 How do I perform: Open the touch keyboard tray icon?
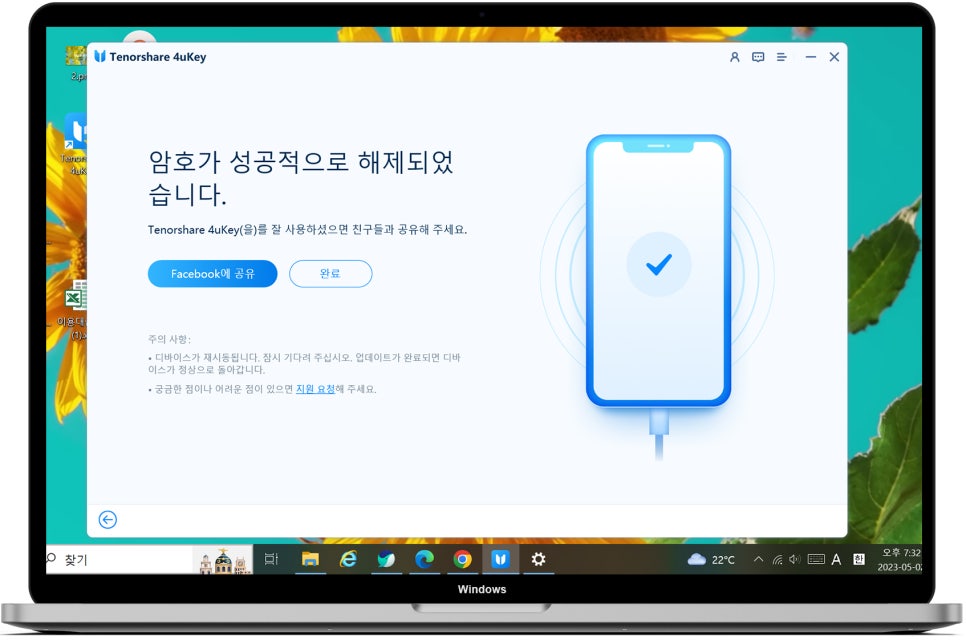(816, 559)
